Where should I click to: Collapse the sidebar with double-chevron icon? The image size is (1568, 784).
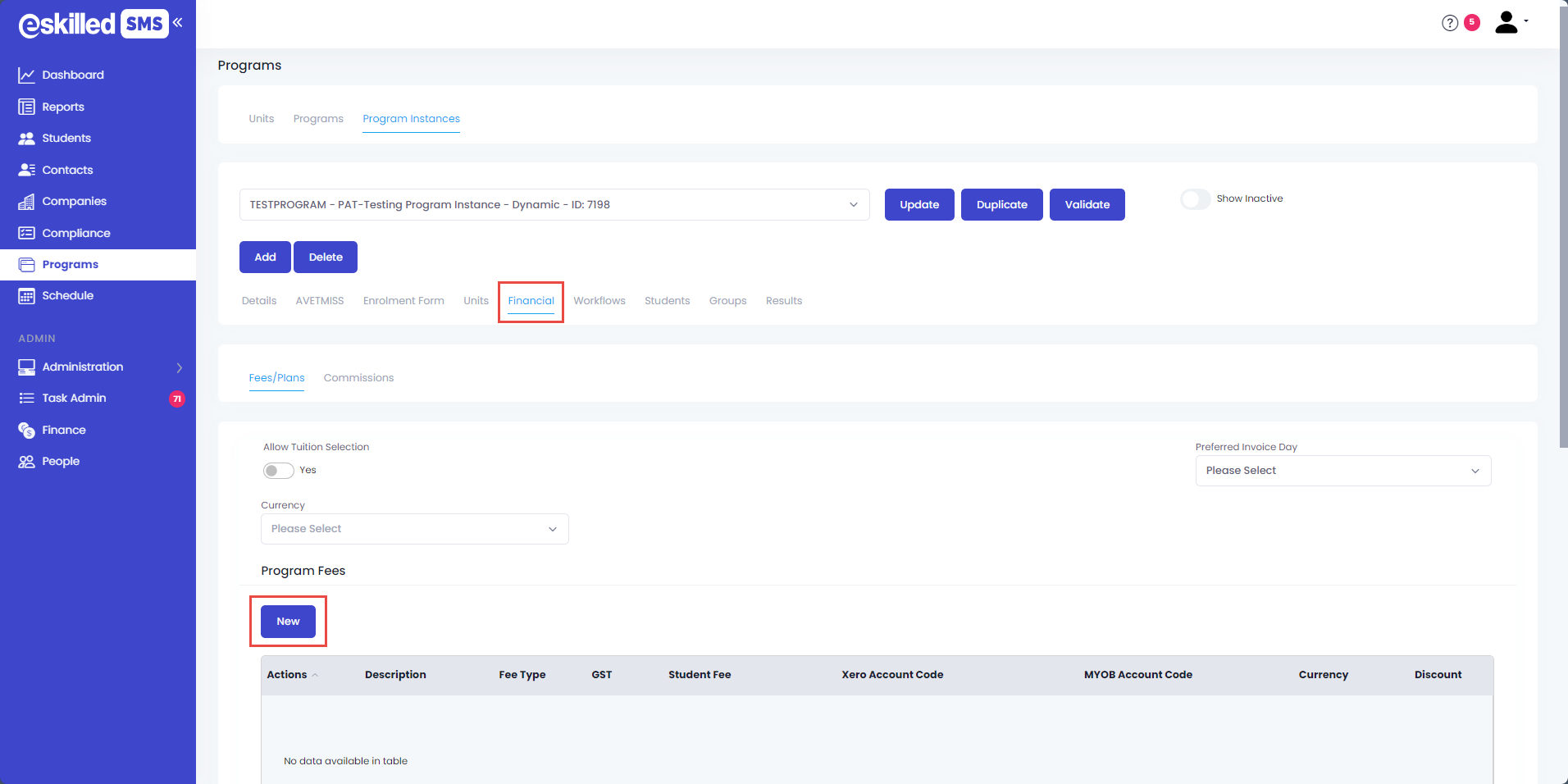click(178, 22)
